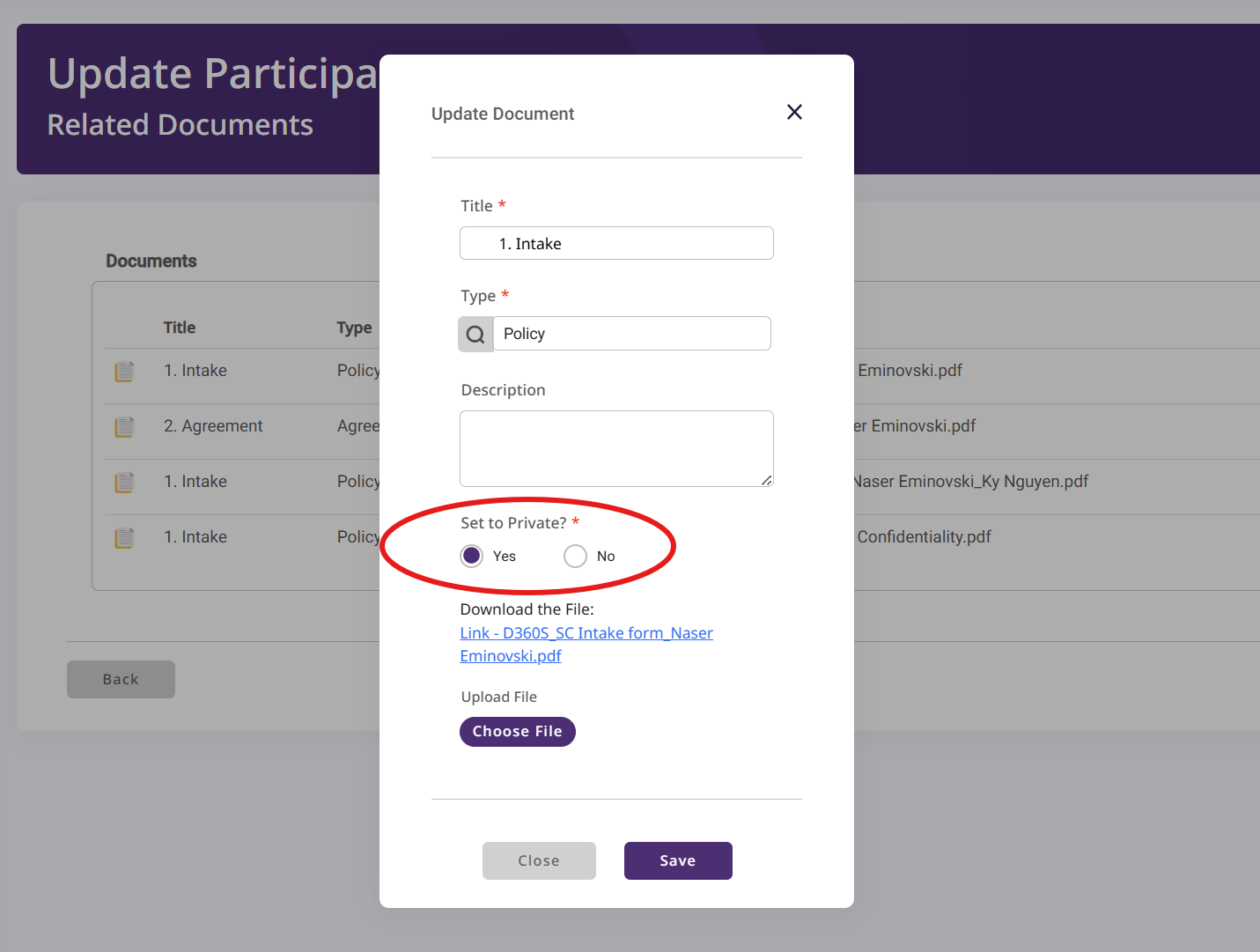Click the document icon in the third table row
Viewport: 1260px width, 952px height.
124,483
